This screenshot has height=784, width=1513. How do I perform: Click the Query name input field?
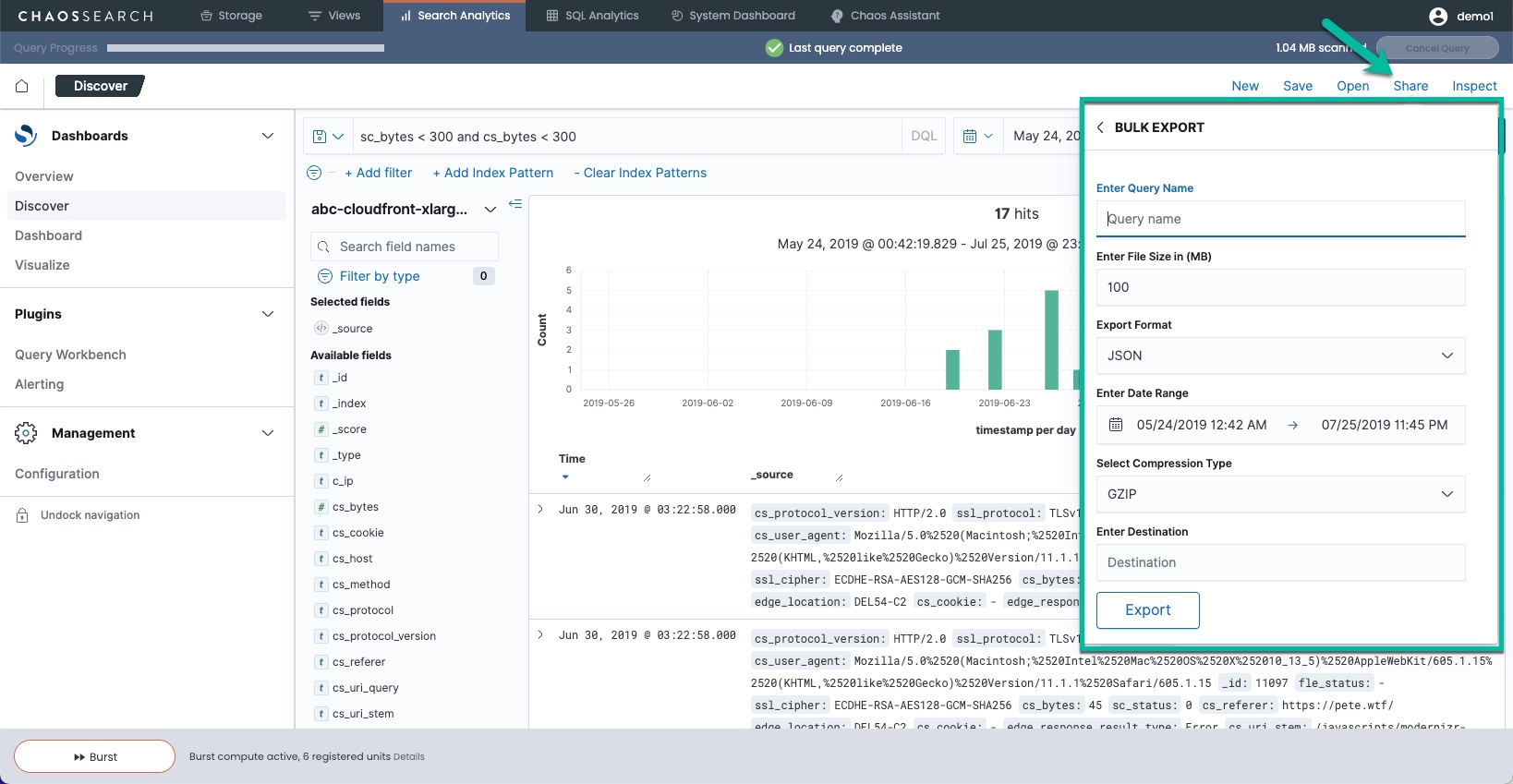(1280, 219)
